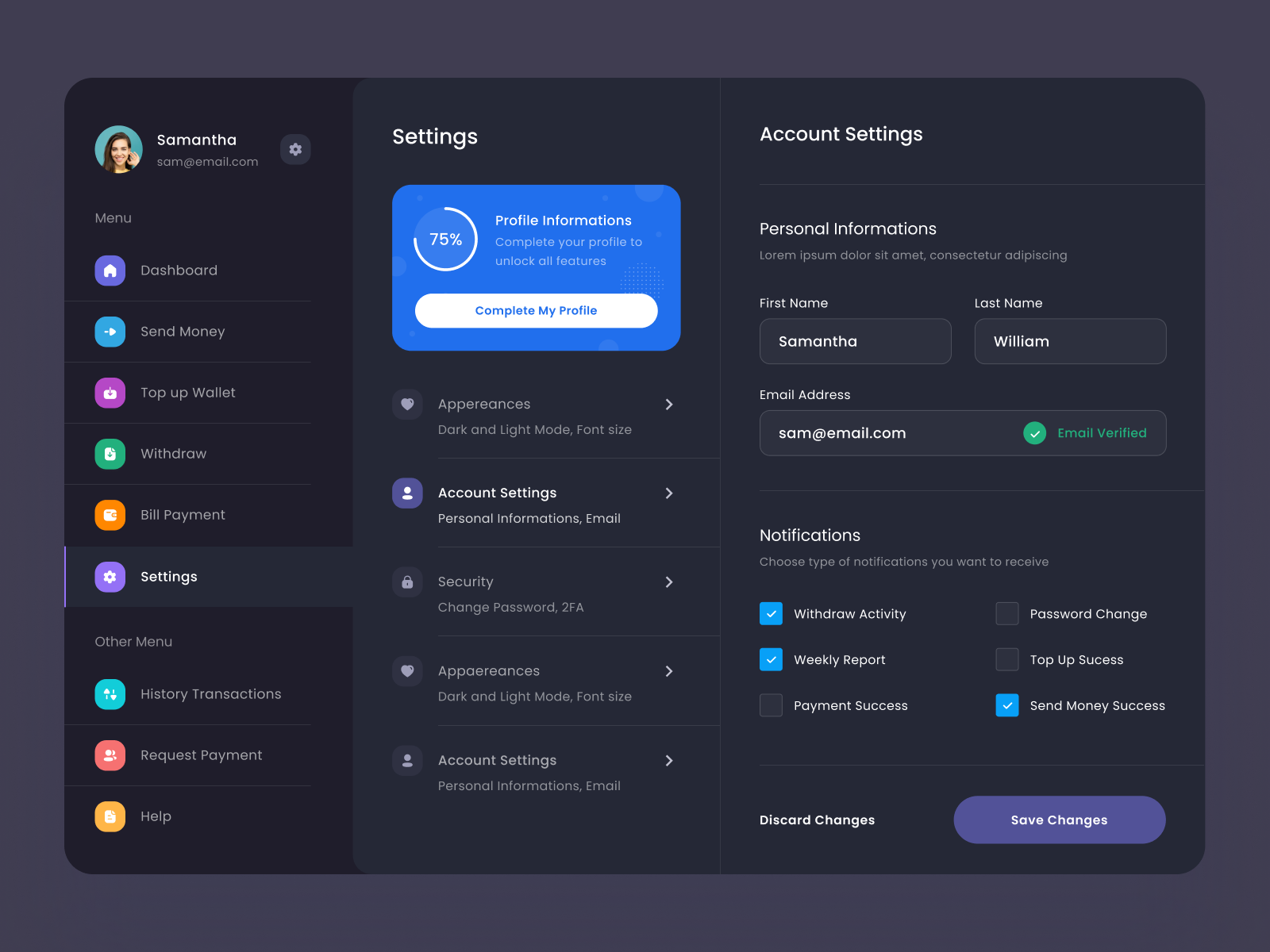The width and height of the screenshot is (1270, 952).
Task: Enable the Password Change checkbox
Action: point(1007,613)
